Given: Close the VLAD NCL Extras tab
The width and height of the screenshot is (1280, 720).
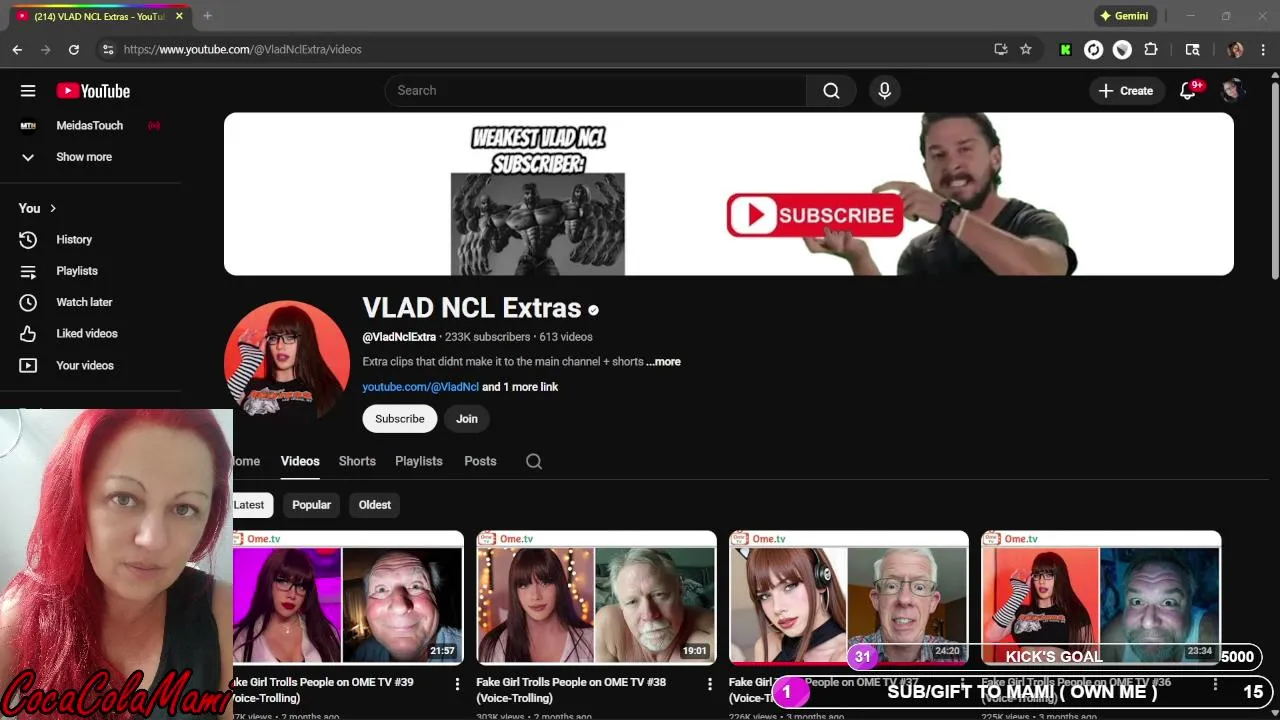Looking at the screenshot, I should click(179, 16).
